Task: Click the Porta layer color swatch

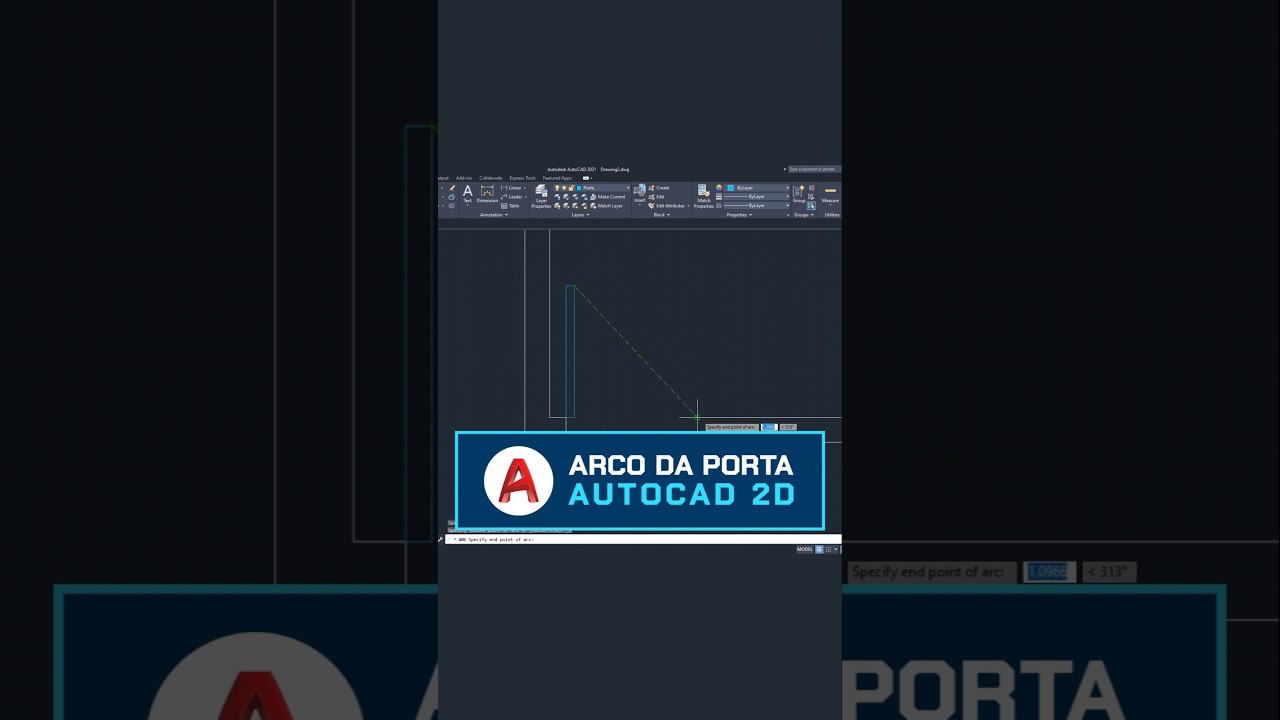Action: tap(579, 188)
